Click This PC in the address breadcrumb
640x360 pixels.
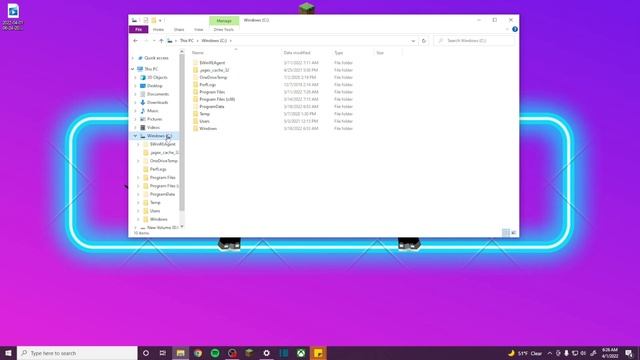click(187, 41)
